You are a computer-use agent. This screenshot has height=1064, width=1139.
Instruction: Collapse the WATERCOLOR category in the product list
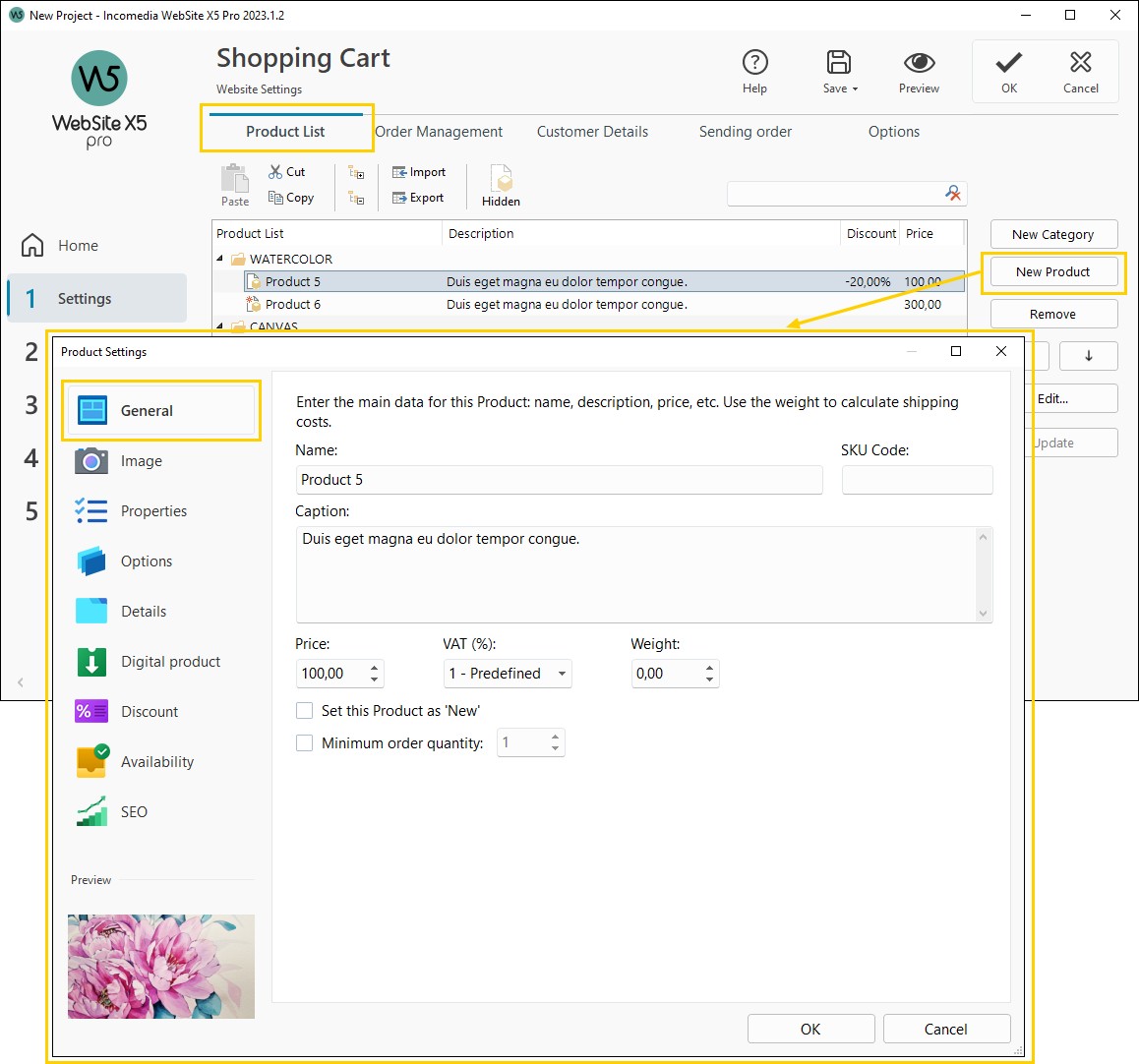pyautogui.click(x=224, y=258)
